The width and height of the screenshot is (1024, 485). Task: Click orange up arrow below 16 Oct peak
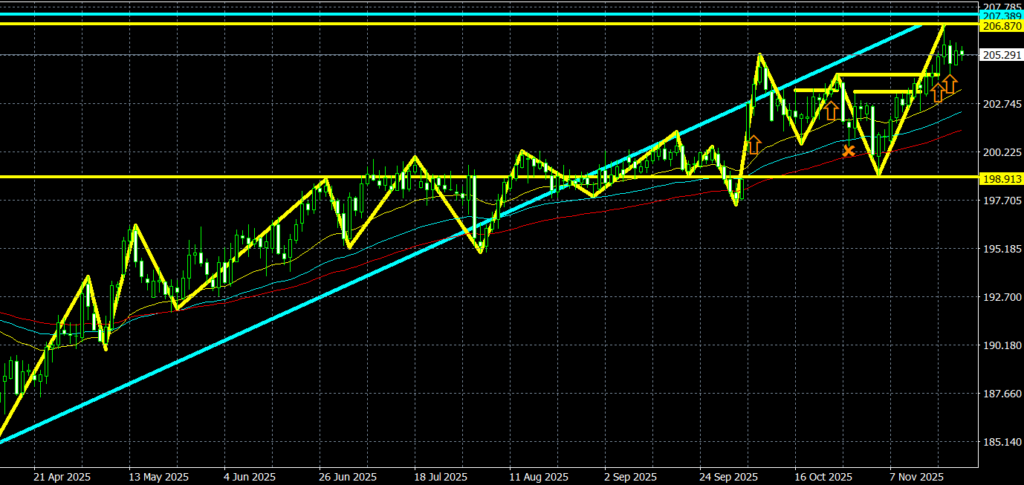coord(831,109)
